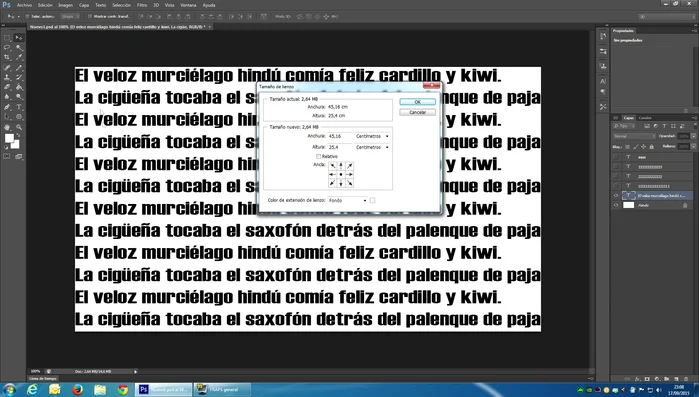Viewport: 699px width, 397px height.
Task: Swap foreground and background colors
Action: 17,135
